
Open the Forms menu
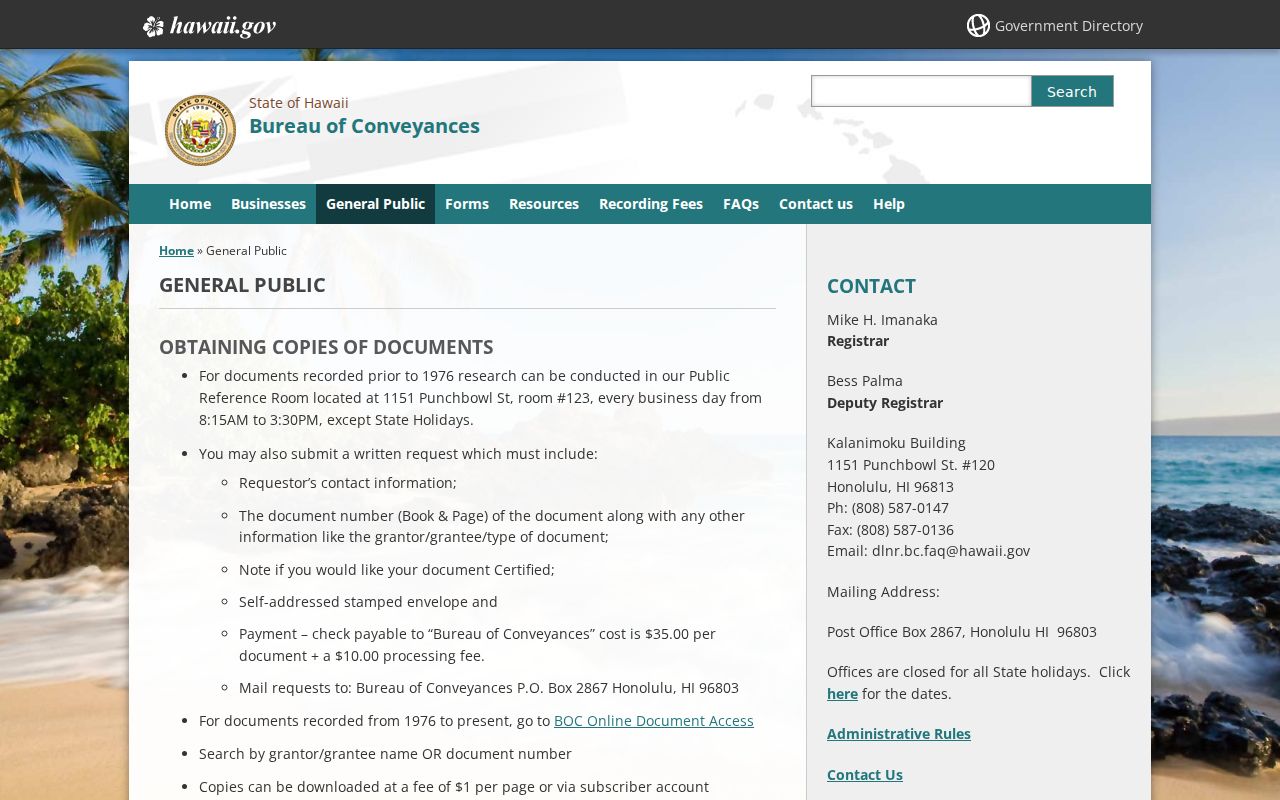click(x=467, y=204)
